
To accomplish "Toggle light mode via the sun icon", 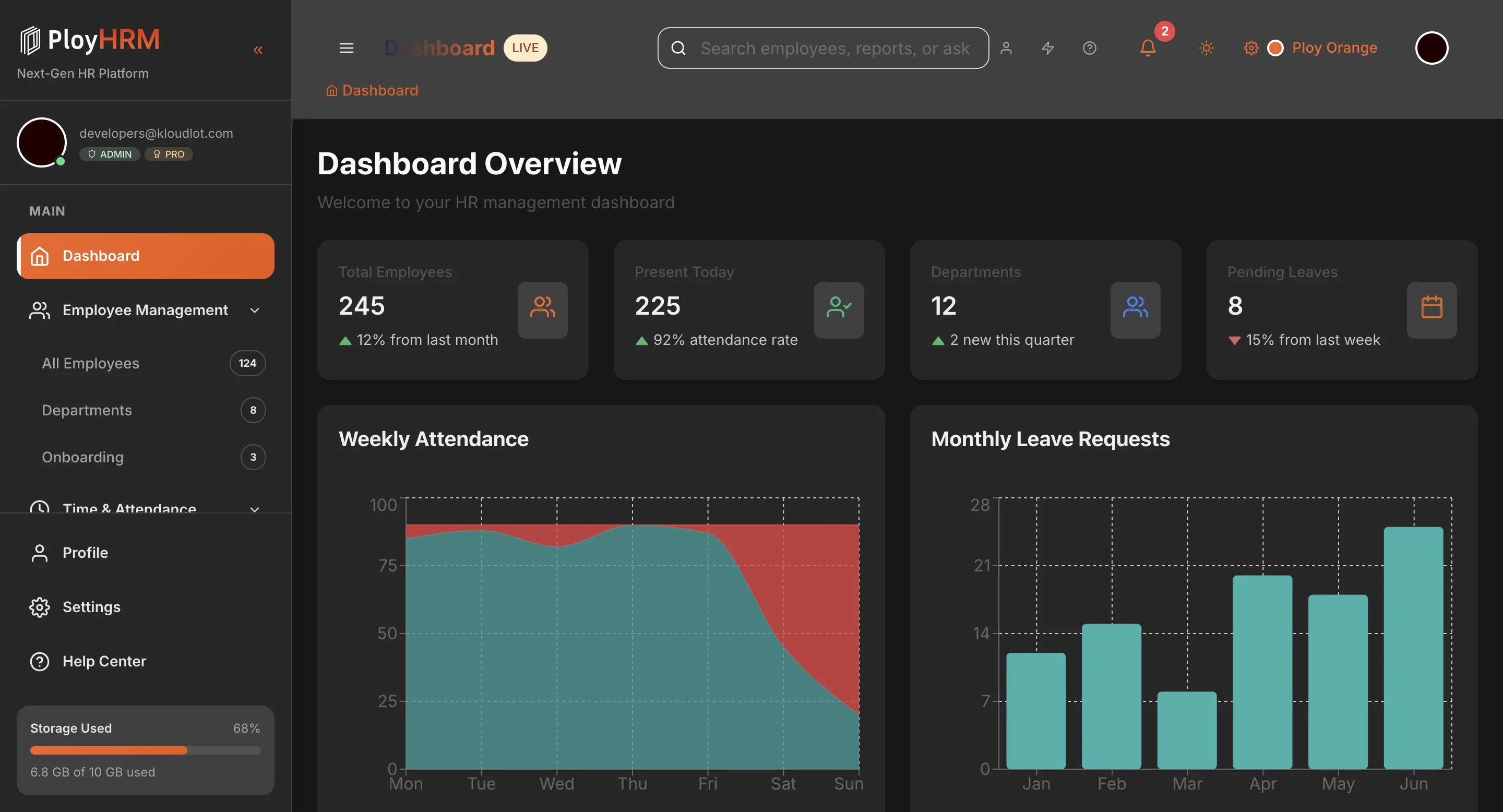I will coord(1207,48).
